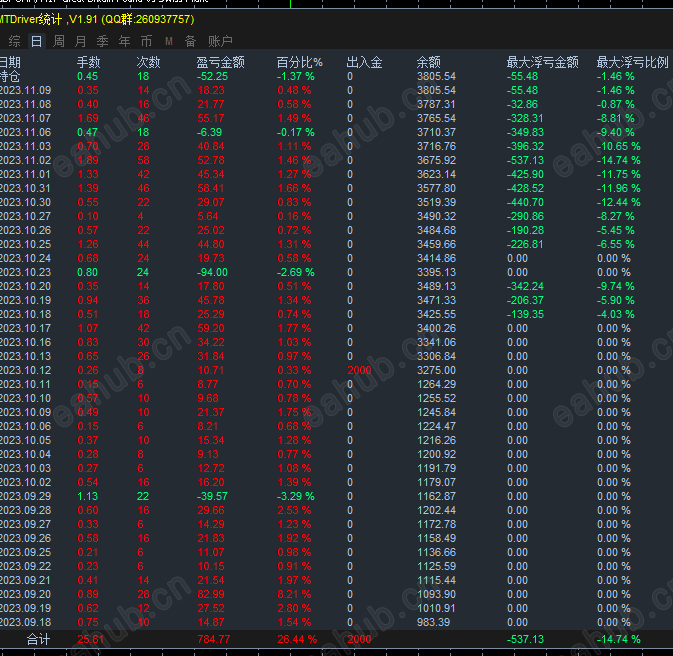This screenshot has width=673, height=656.
Task: Click total profit 784.77
Action: [x=214, y=639]
